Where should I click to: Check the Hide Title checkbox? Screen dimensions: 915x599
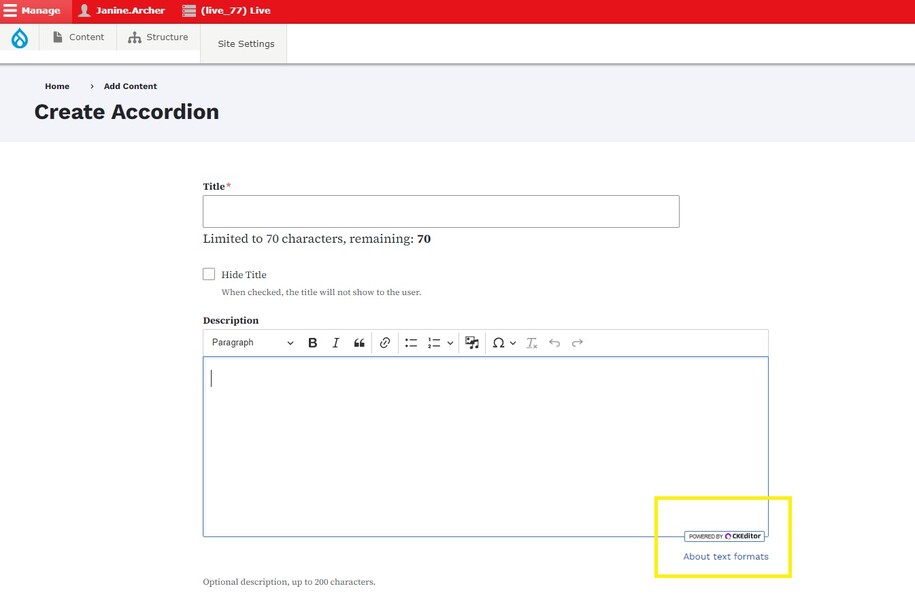209,274
